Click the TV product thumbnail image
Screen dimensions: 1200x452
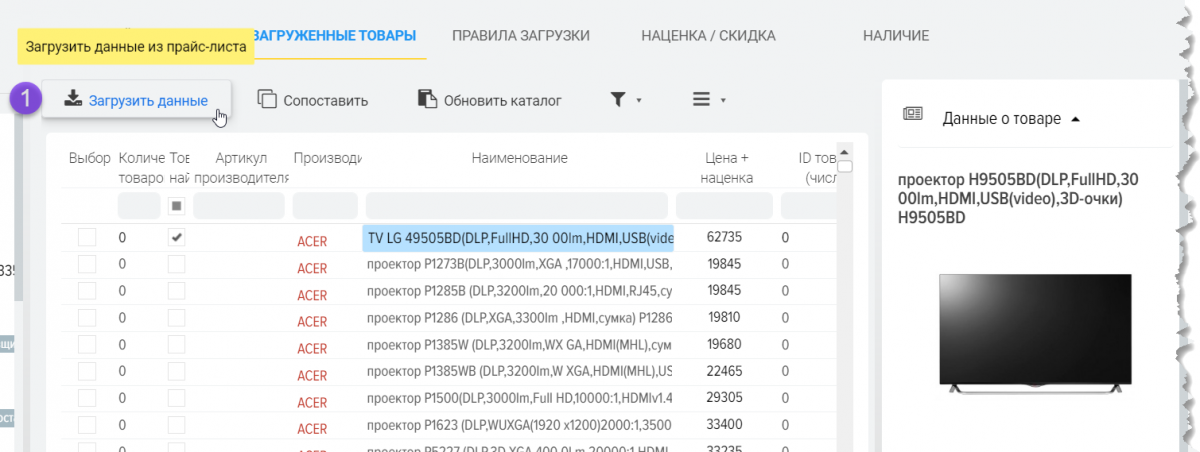pyautogui.click(x=1034, y=333)
